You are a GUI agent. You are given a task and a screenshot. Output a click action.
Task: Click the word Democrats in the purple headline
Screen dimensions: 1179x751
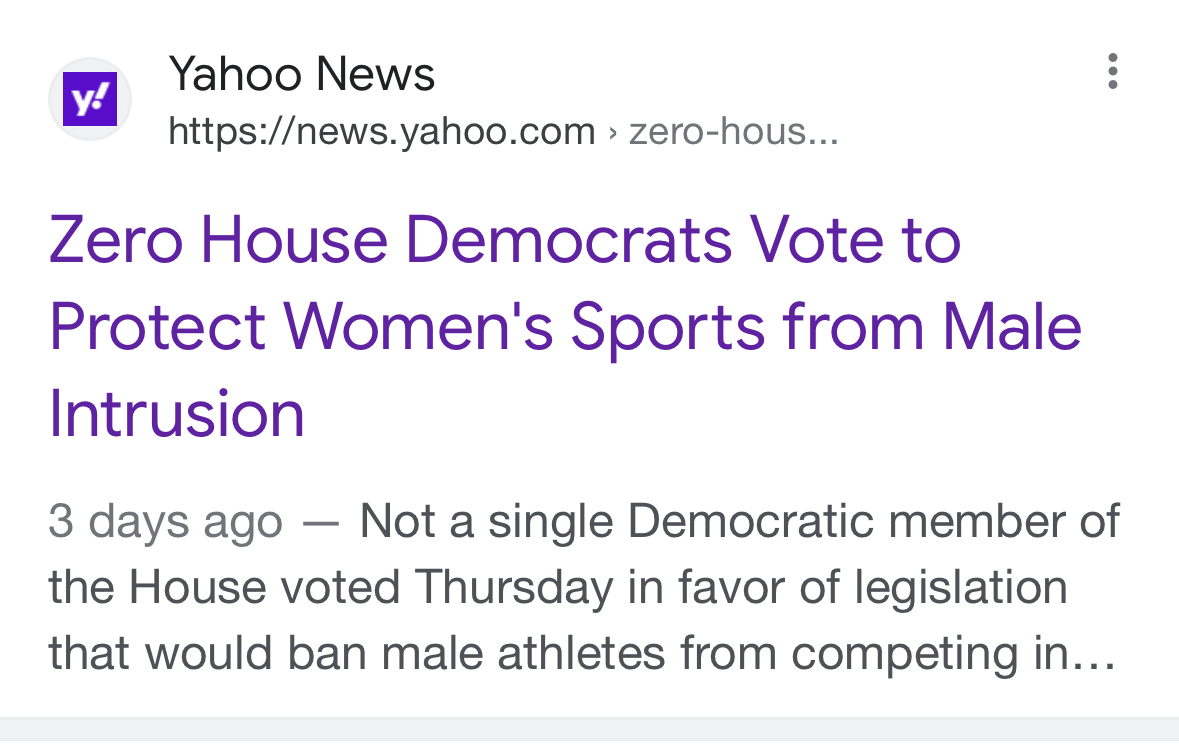pos(568,240)
